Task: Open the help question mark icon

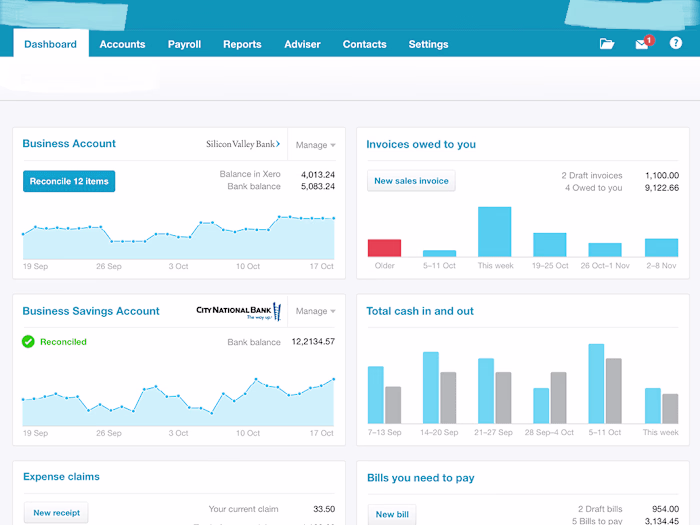Action: pyautogui.click(x=675, y=43)
